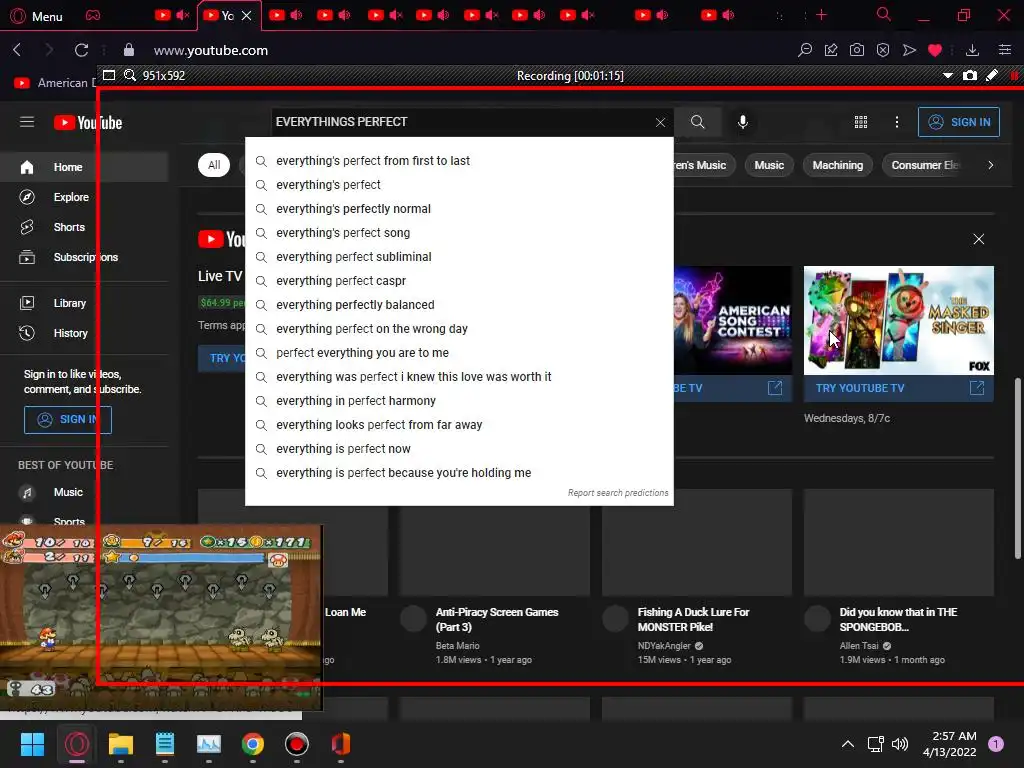Open a new tab with plus icon
The image size is (1024, 768).
[822, 15]
